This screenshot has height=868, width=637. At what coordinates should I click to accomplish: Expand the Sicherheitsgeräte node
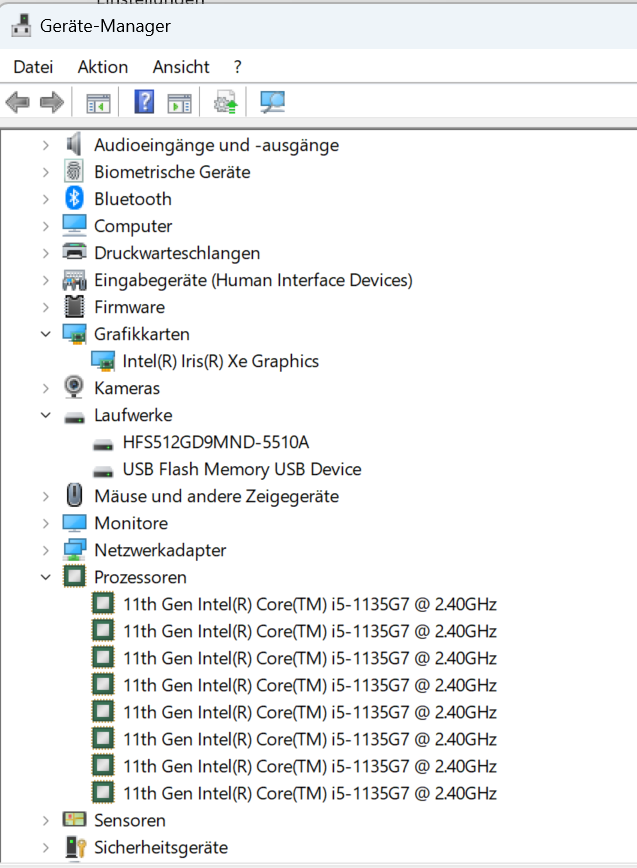click(46, 848)
